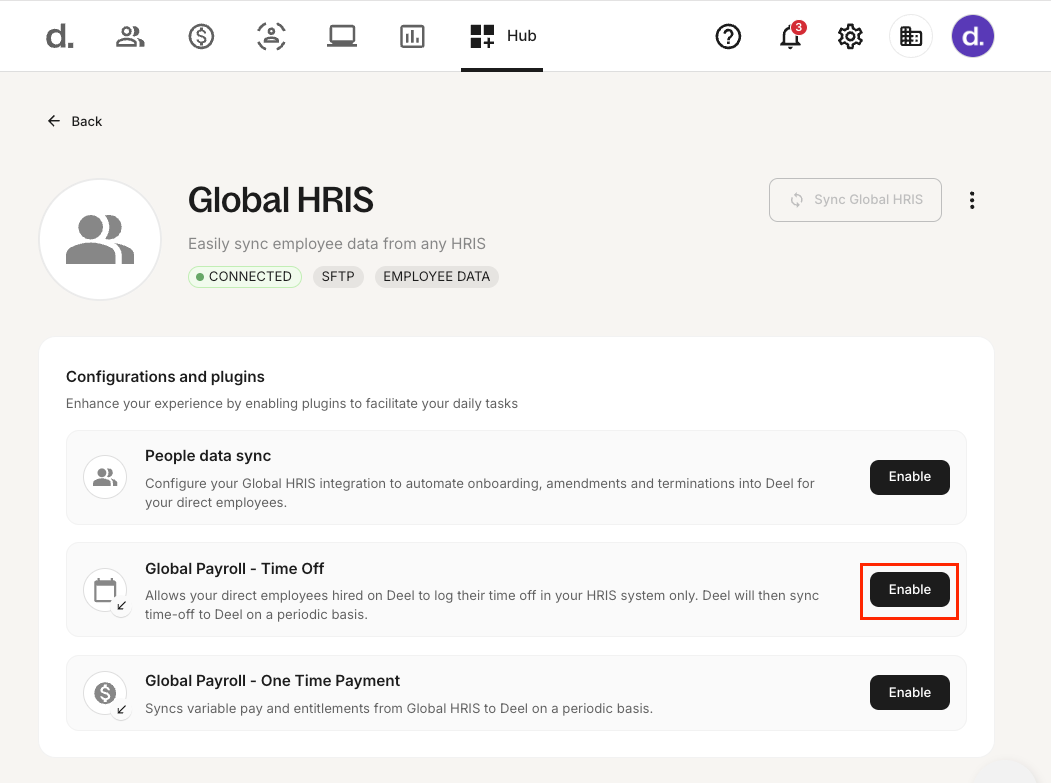Click the People data sync heading

[208, 456]
